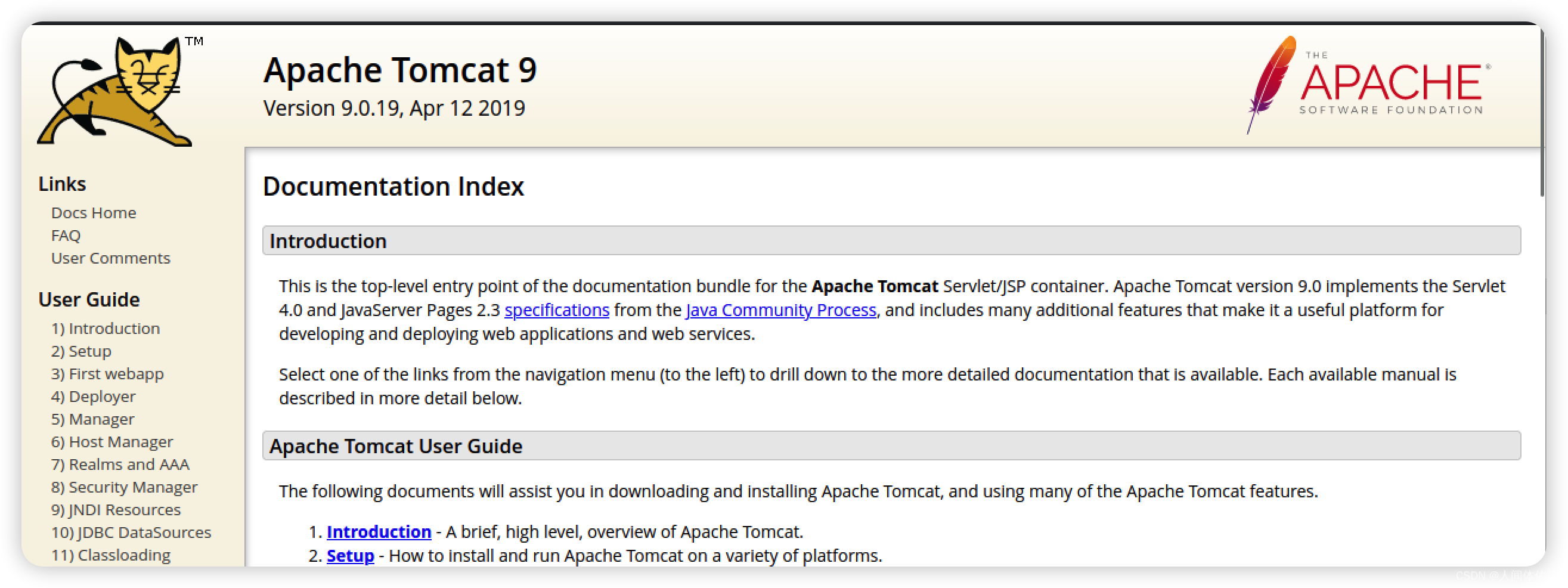Viewport: 1568px width, 588px height.
Task: Open 11) Classloading sidebar entry
Action: tap(111, 554)
